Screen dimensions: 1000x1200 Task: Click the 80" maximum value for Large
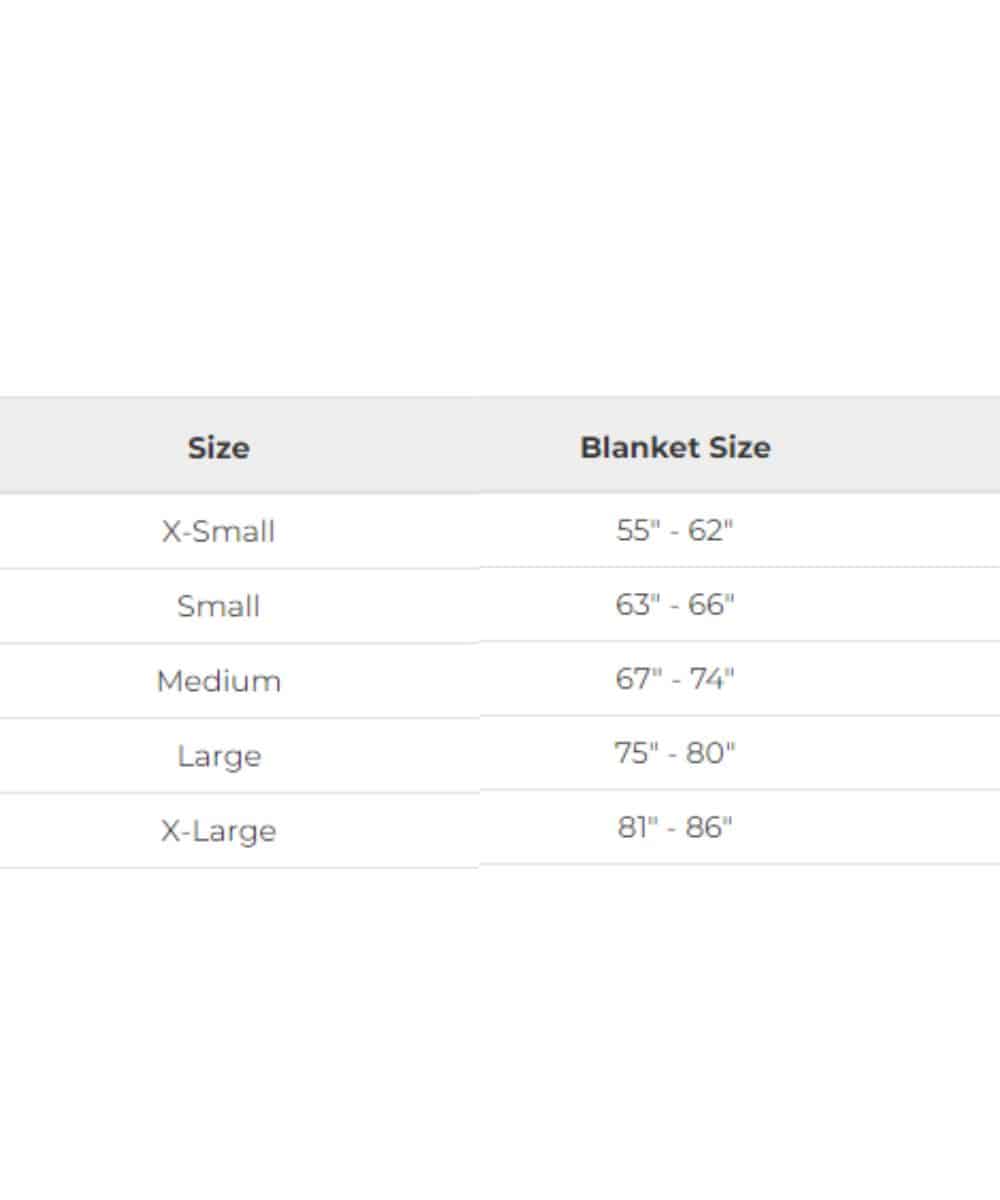click(712, 753)
